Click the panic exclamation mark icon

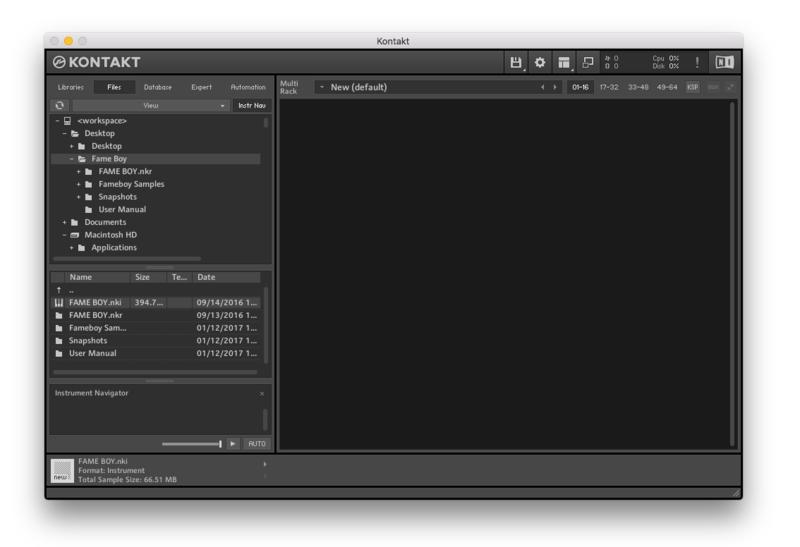697,62
